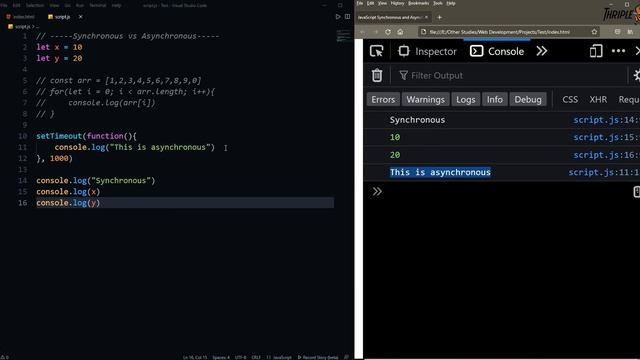The width and height of the screenshot is (640, 360).
Task: Open new tab with plus icon in Firefox
Action: [x=440, y=18]
